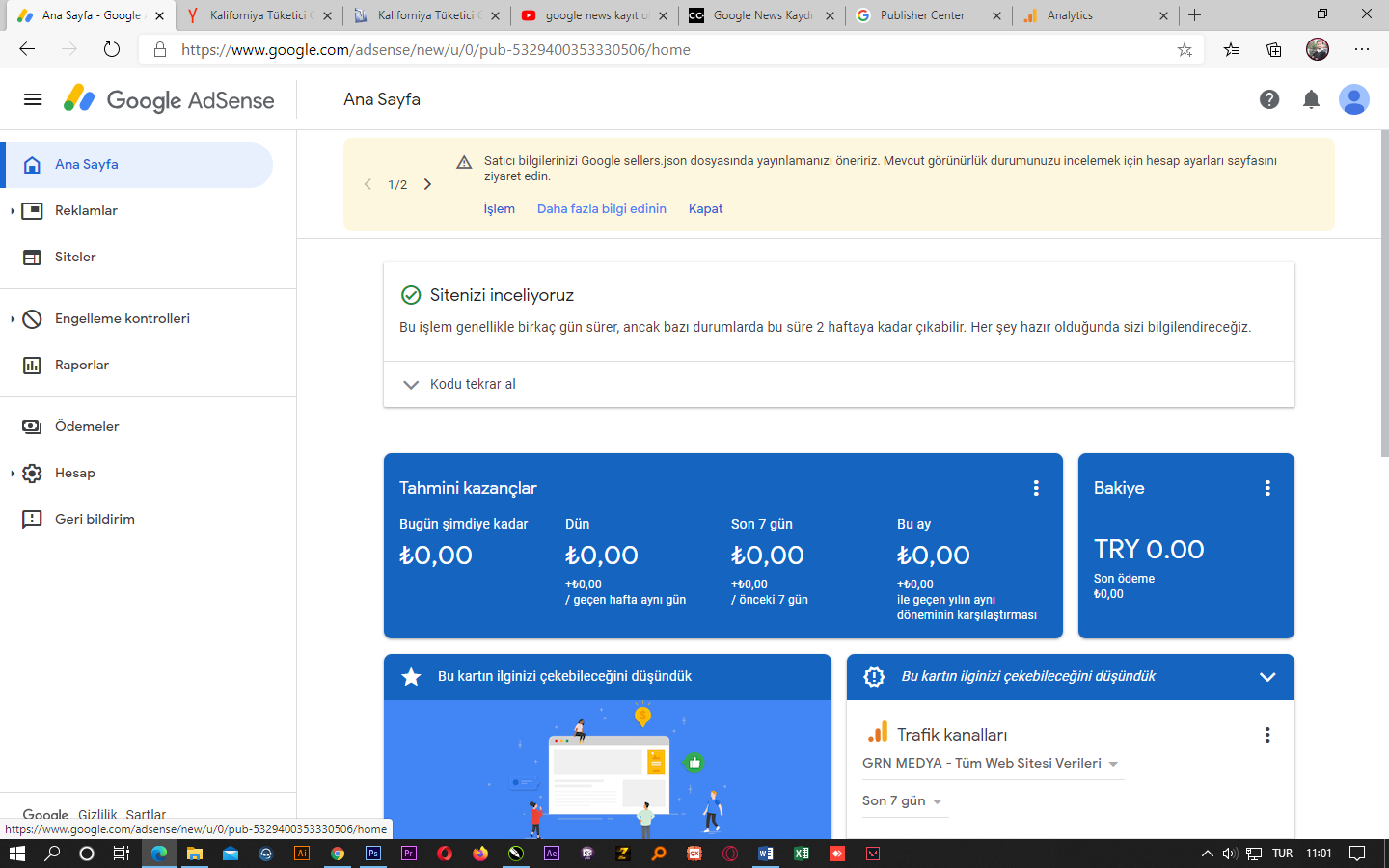Open Trafik kanalları card options menu
The height and width of the screenshot is (868, 1389).
click(x=1267, y=735)
